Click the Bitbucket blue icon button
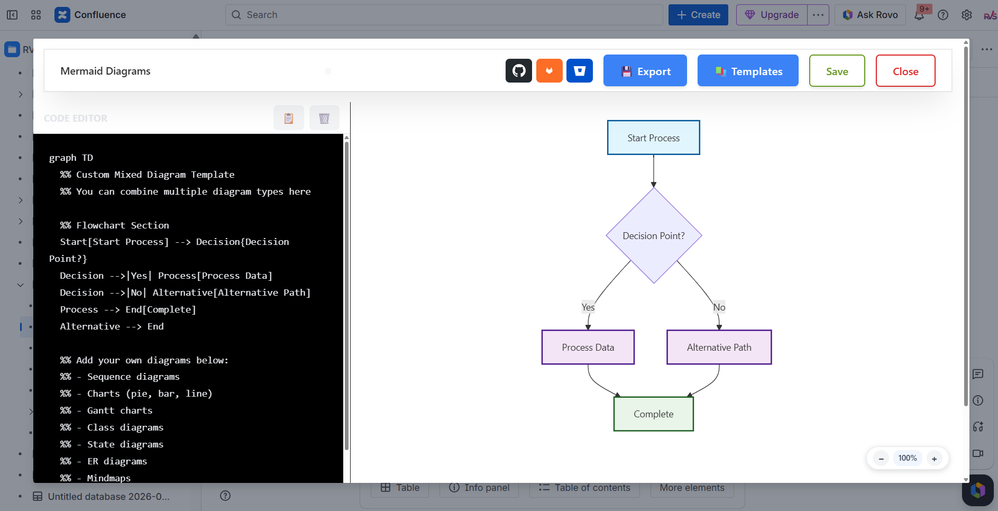This screenshot has height=511, width=998. tap(580, 71)
